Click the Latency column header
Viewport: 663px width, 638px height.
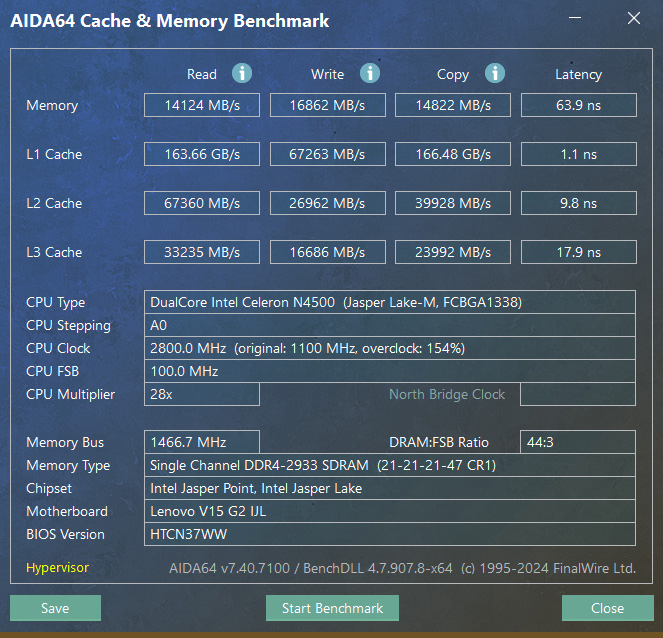578,74
